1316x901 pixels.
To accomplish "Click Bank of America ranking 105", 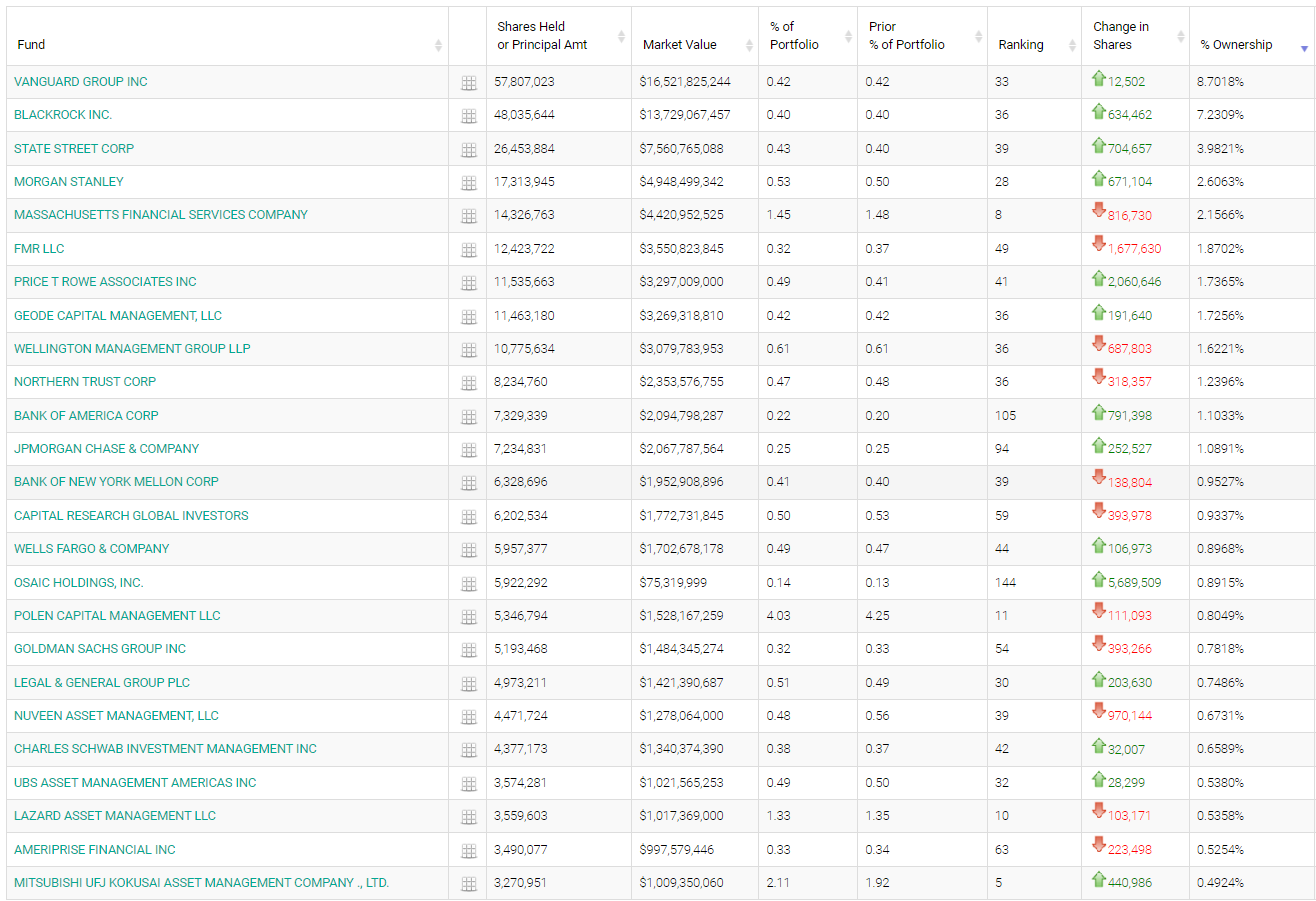I will pyautogui.click(x=1005, y=416).
